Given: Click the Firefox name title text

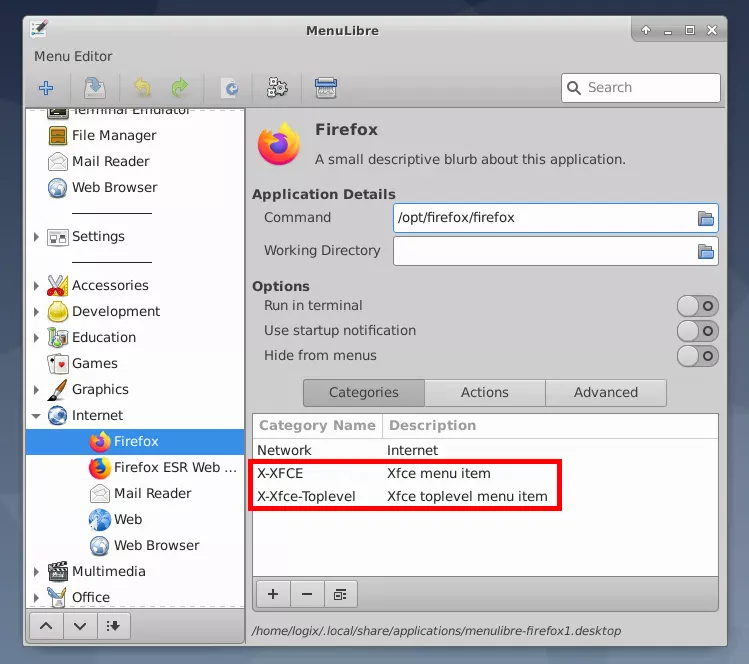Looking at the screenshot, I should click(x=346, y=129).
